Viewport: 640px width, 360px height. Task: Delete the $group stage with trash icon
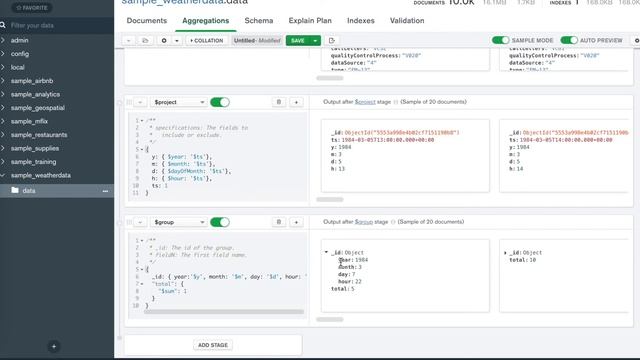tap(279, 222)
